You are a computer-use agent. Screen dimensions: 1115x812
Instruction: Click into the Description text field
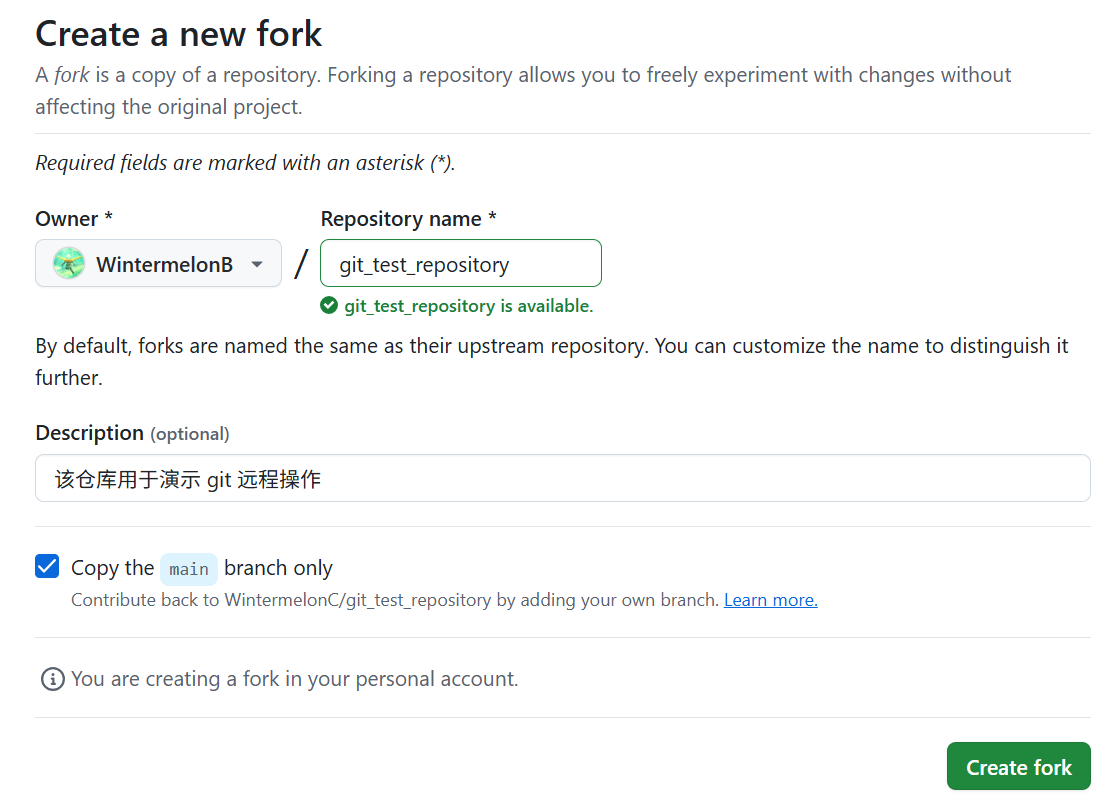(x=562, y=479)
